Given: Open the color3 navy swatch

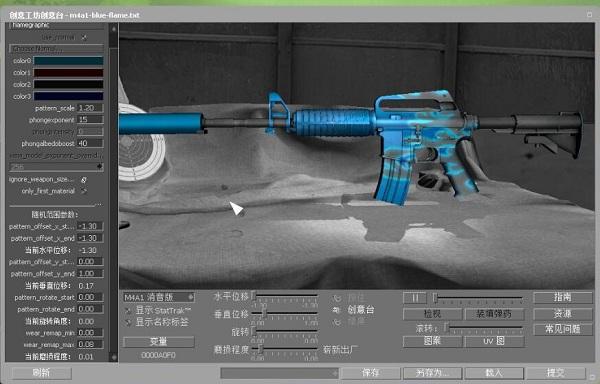Looking at the screenshot, I should (68, 96).
